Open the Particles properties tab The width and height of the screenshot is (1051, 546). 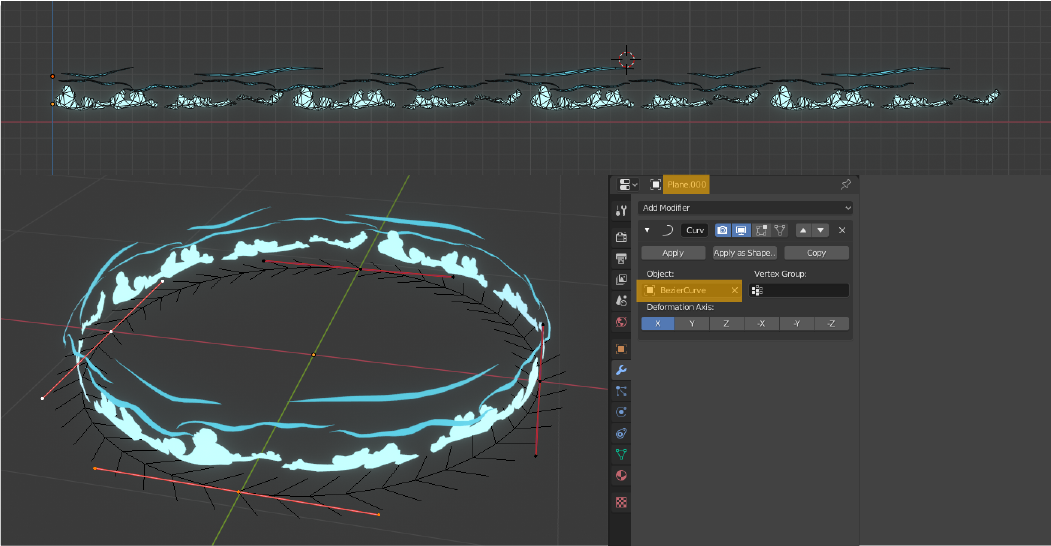(x=621, y=391)
